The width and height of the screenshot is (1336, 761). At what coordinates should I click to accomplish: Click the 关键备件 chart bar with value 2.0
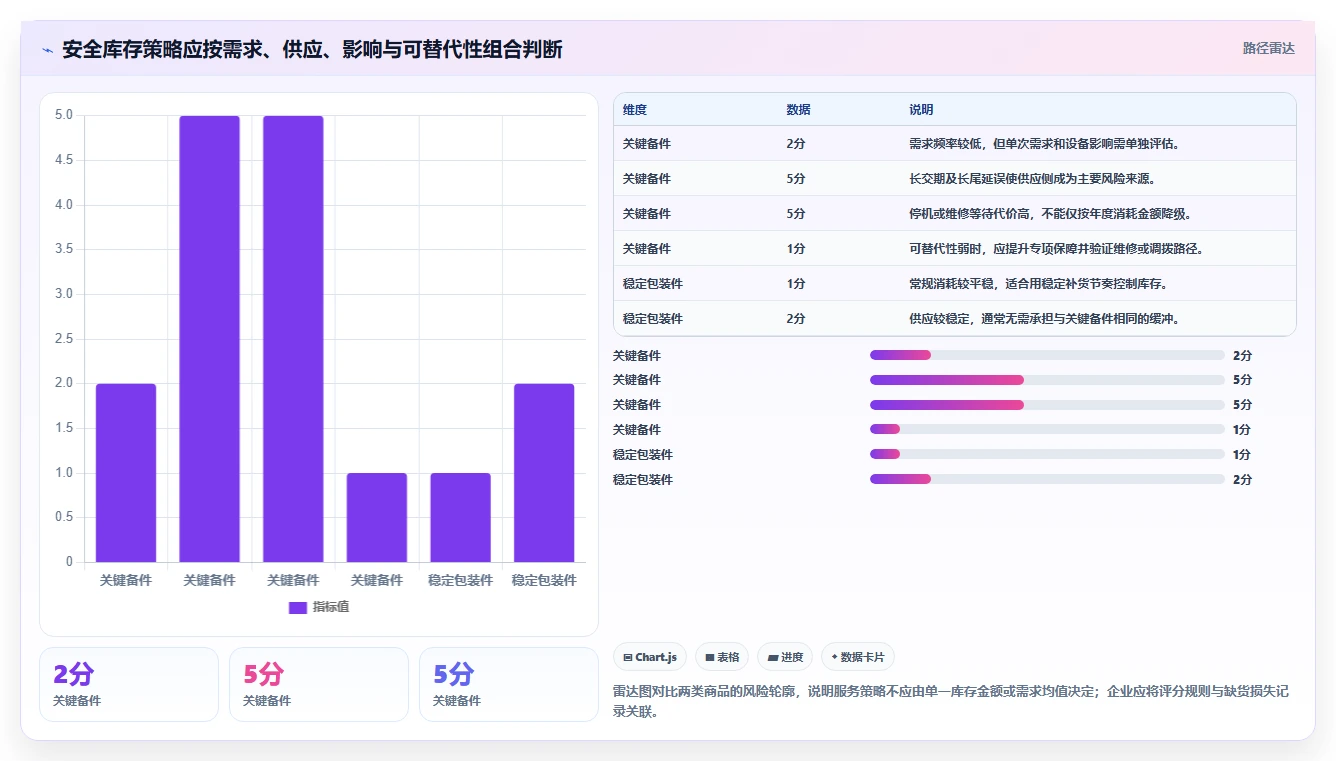(126, 473)
